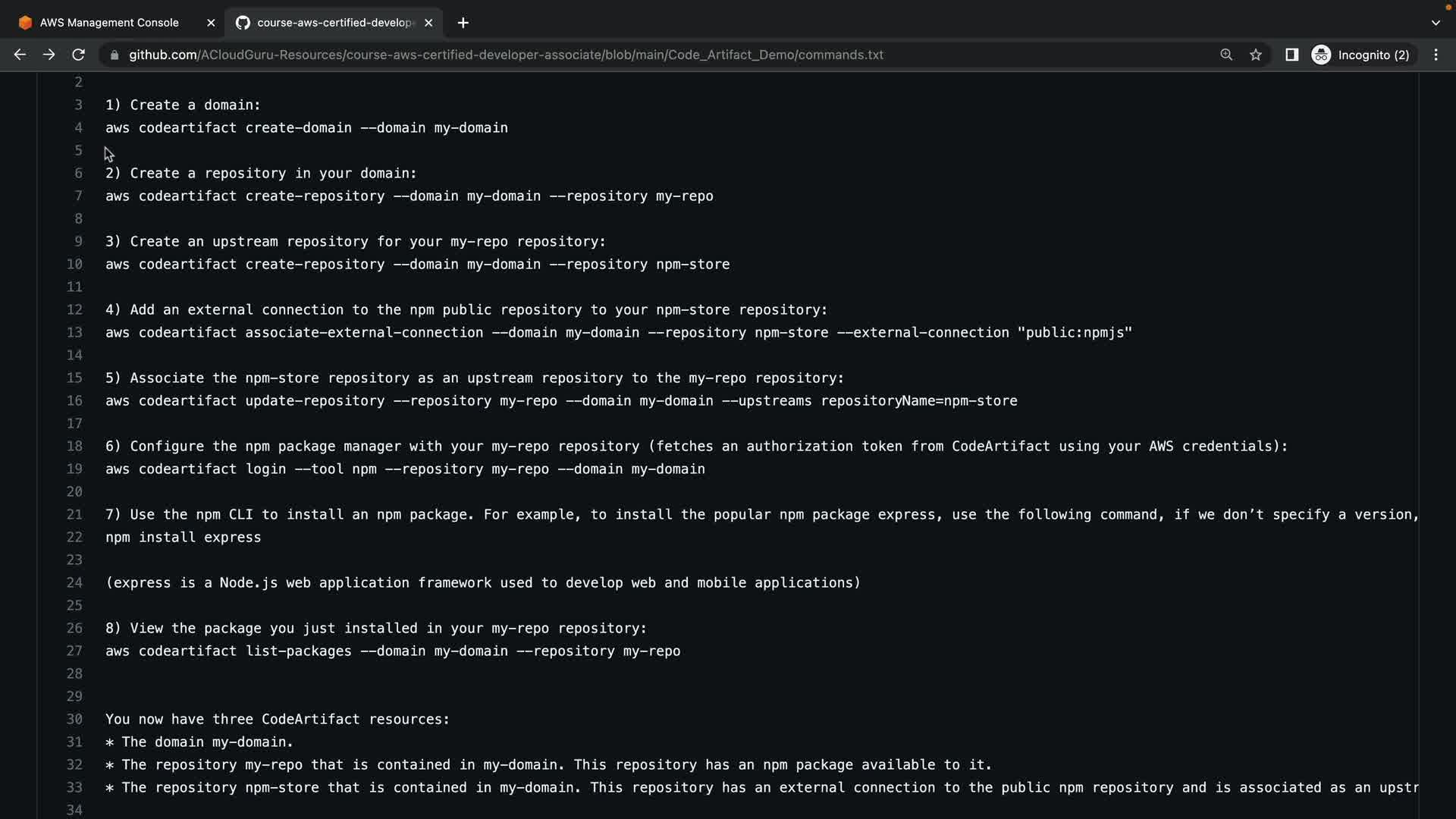View site info lock icon
The image size is (1456, 819).
[115, 55]
